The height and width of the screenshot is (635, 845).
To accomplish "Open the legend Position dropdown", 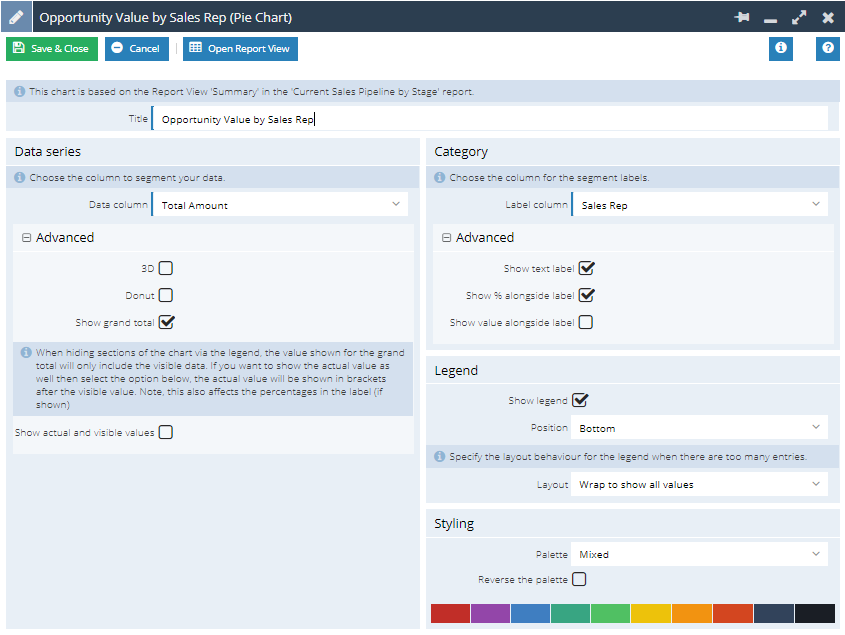I will (x=699, y=428).
